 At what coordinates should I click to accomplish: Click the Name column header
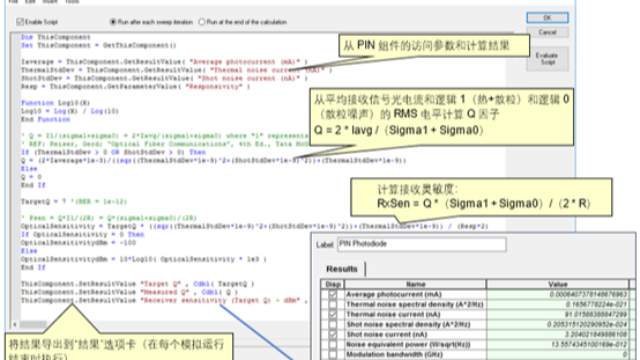coord(416,284)
